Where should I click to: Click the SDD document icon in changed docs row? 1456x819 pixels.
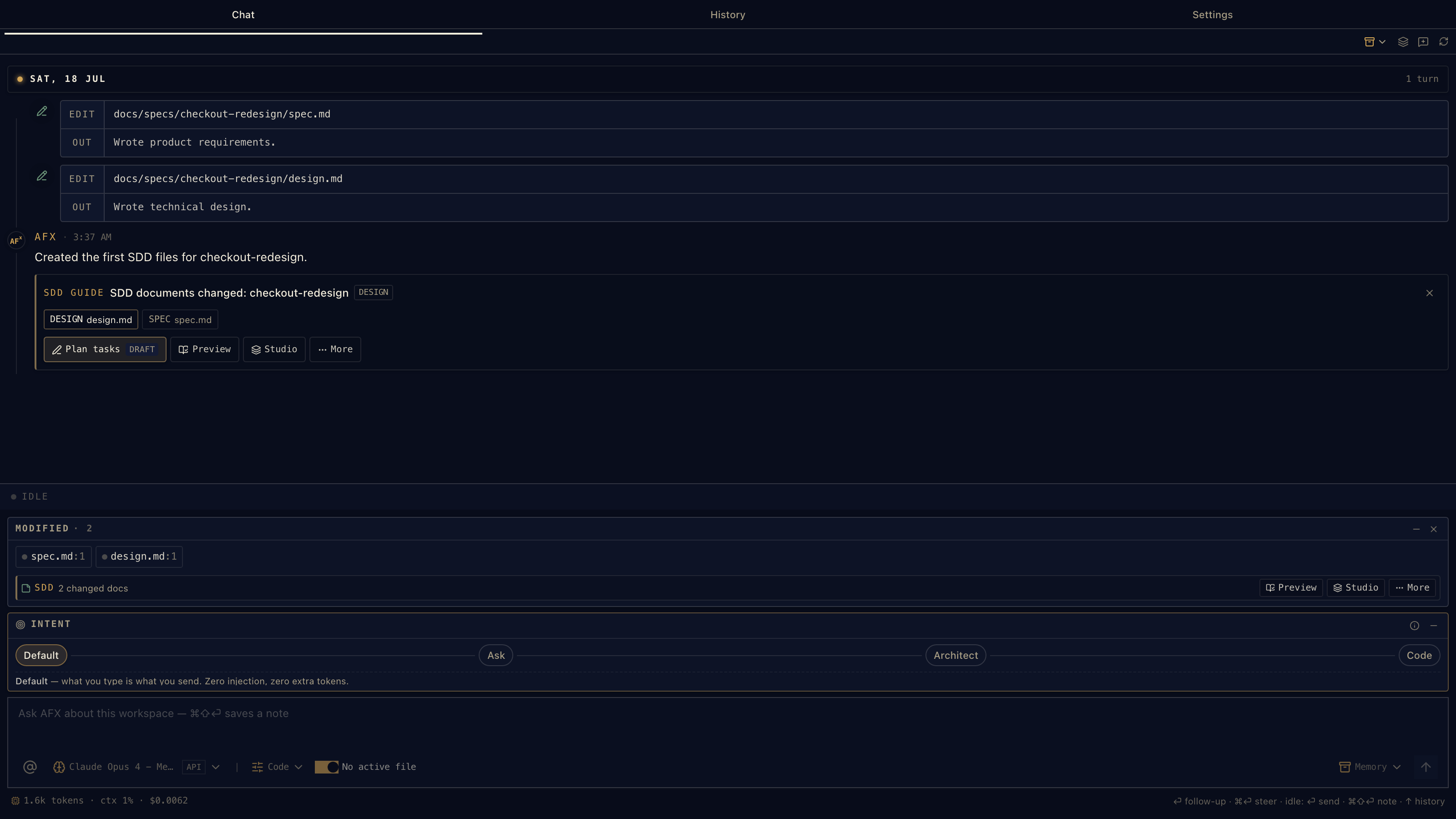[26, 588]
